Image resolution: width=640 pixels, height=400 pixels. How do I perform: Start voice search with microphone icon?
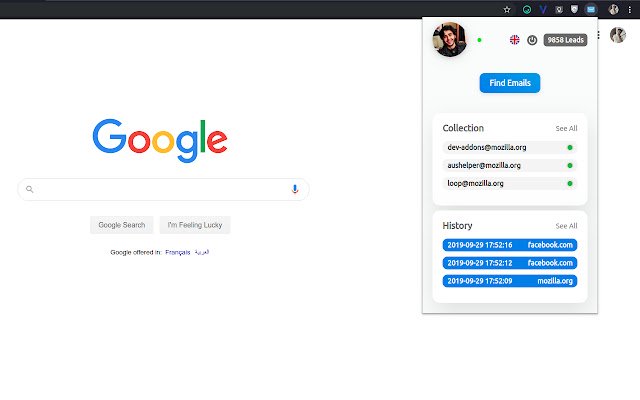pyautogui.click(x=295, y=189)
